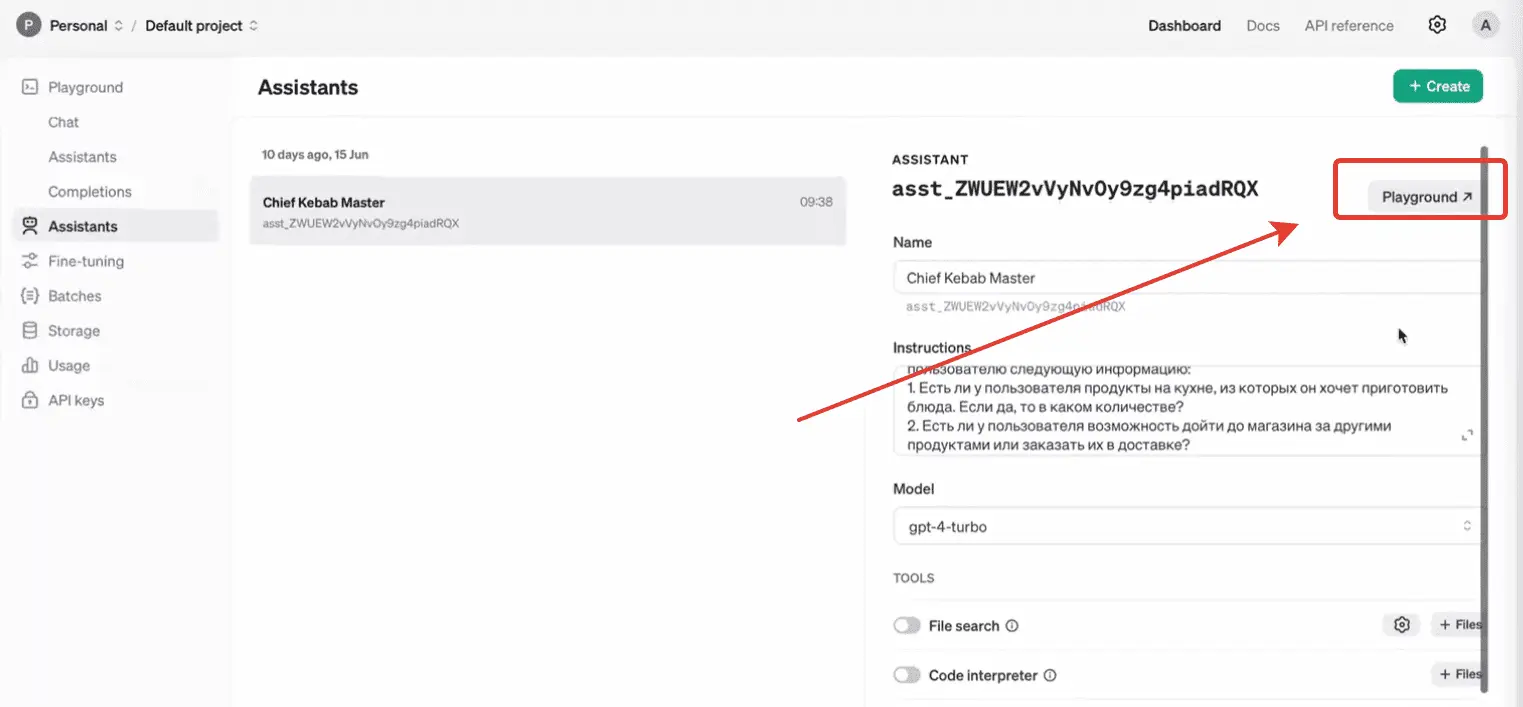The width and height of the screenshot is (1523, 707).
Task: Open the user avatar A menu
Action: pyautogui.click(x=1486, y=25)
